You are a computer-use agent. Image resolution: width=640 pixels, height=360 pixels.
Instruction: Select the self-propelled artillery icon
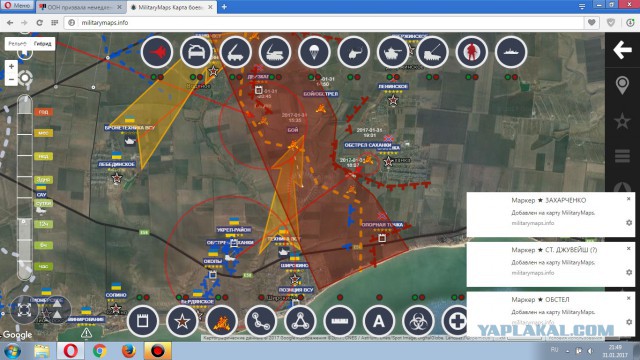pyautogui.click(x=432, y=52)
